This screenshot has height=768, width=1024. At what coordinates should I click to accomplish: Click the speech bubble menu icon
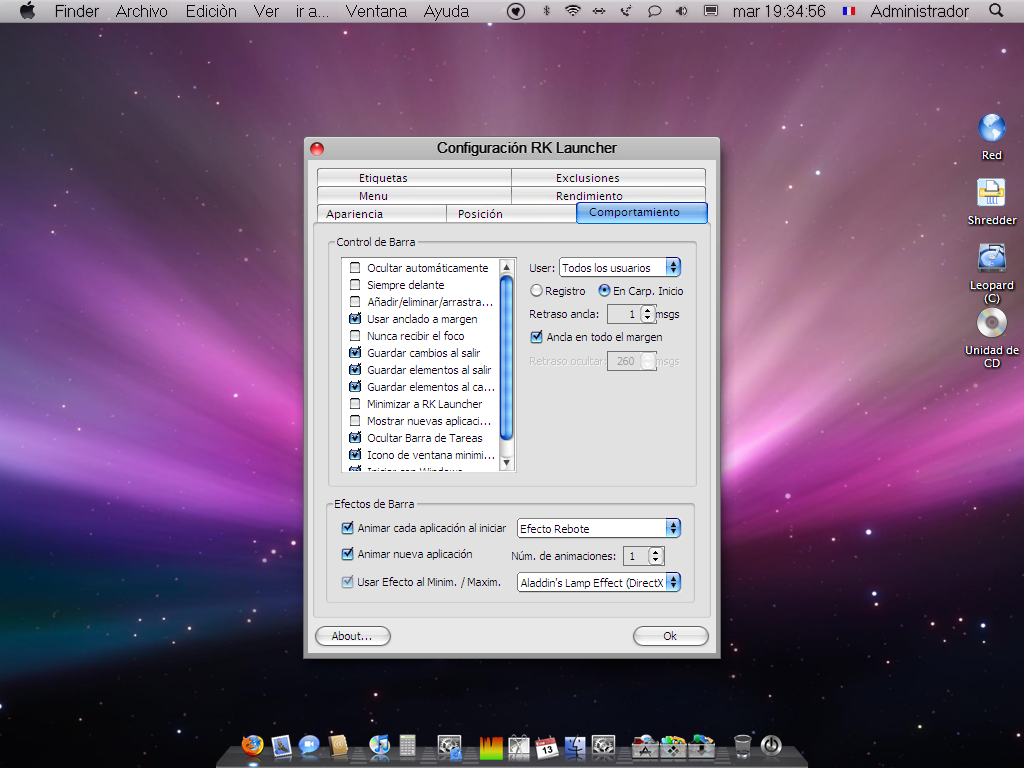click(x=654, y=11)
